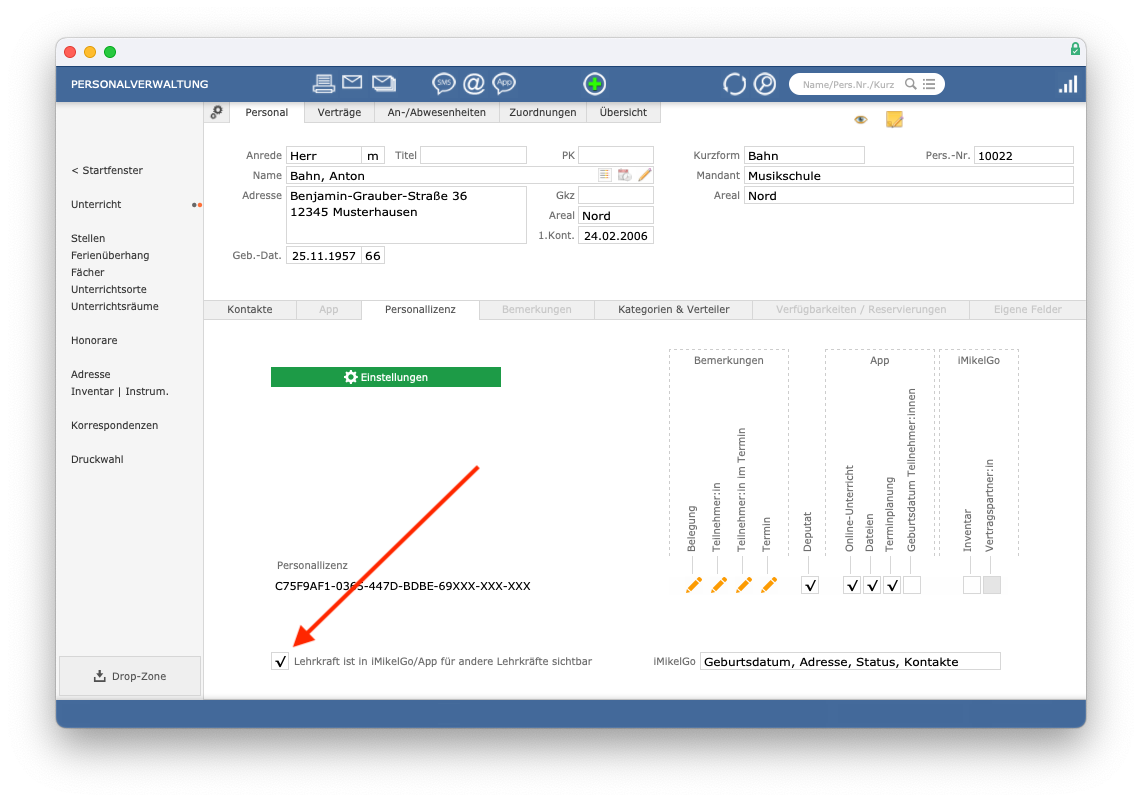Viewport: 1142px width, 802px height.
Task: Click the gears icon left of Personal tab
Action: click(x=216, y=112)
